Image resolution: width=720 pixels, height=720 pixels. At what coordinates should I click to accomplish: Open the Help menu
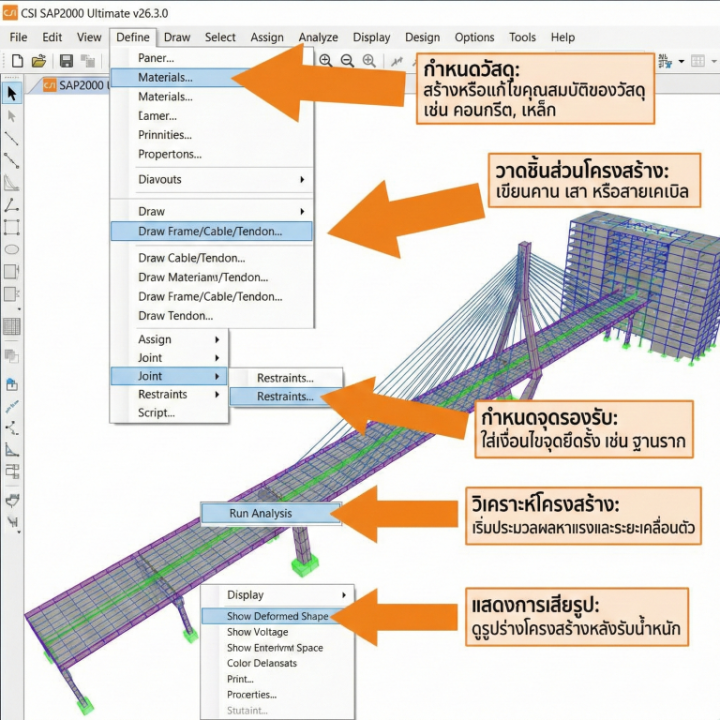[x=563, y=37]
